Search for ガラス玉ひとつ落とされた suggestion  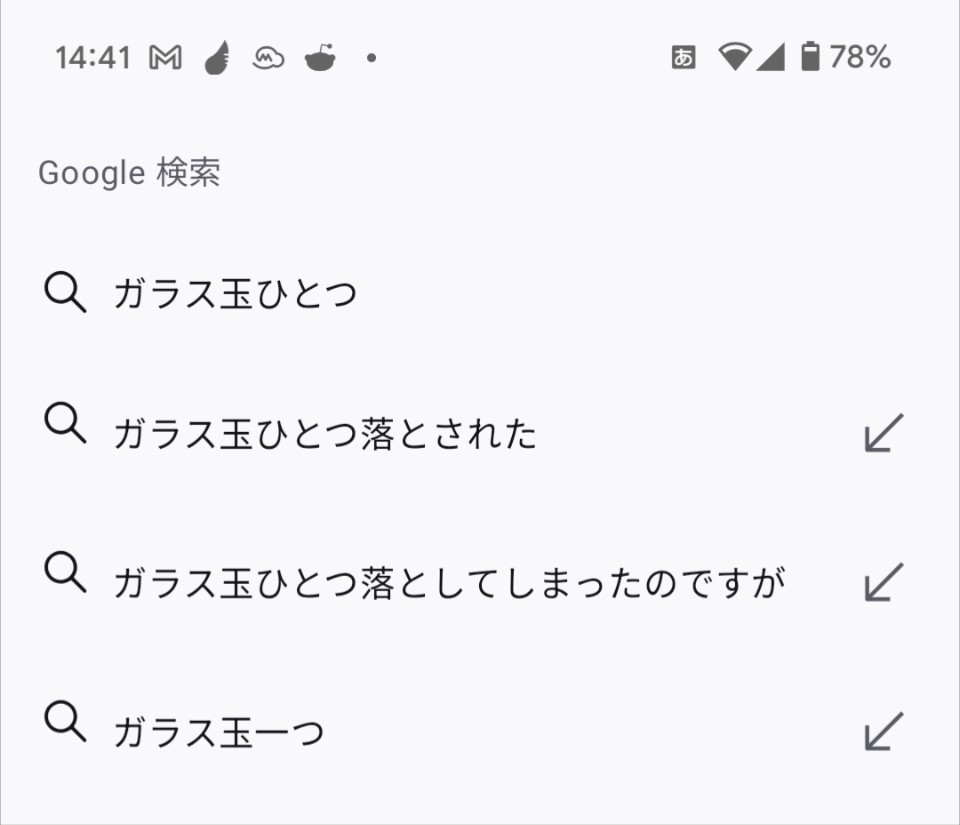325,434
